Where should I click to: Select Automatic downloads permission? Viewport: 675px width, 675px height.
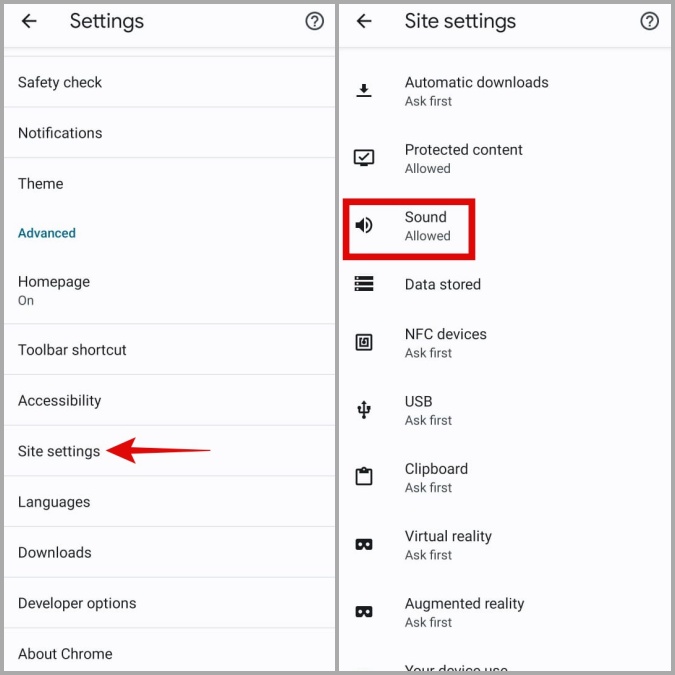pos(505,91)
